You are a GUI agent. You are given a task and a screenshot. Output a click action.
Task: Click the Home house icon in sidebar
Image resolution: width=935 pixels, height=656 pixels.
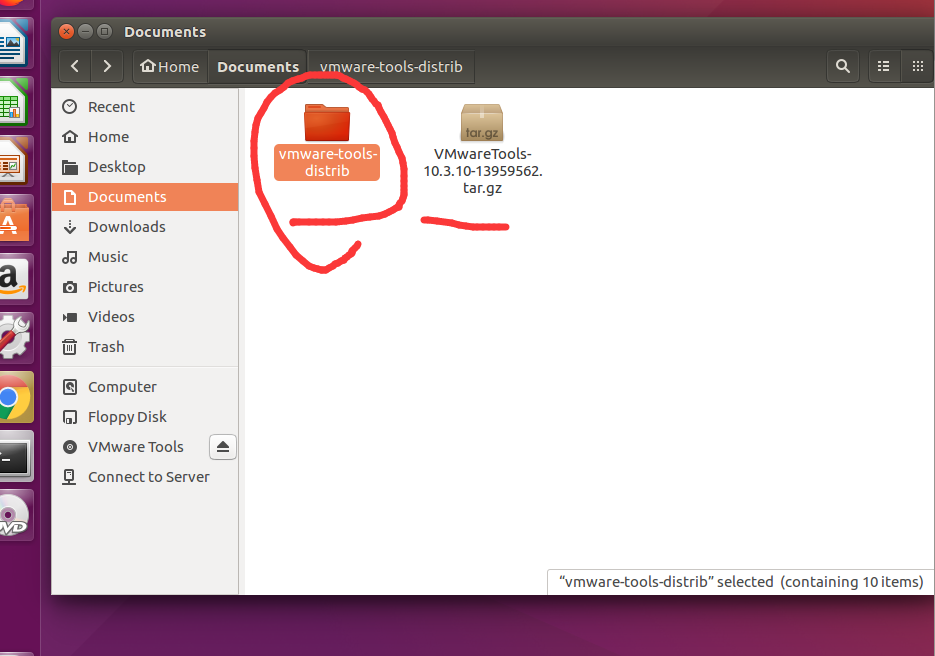tap(70, 137)
